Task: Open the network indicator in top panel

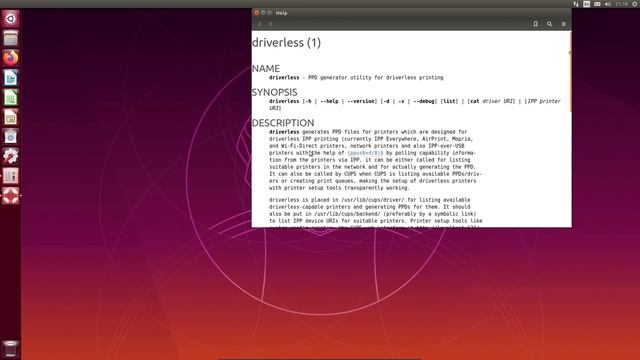Action: tap(576, 4)
